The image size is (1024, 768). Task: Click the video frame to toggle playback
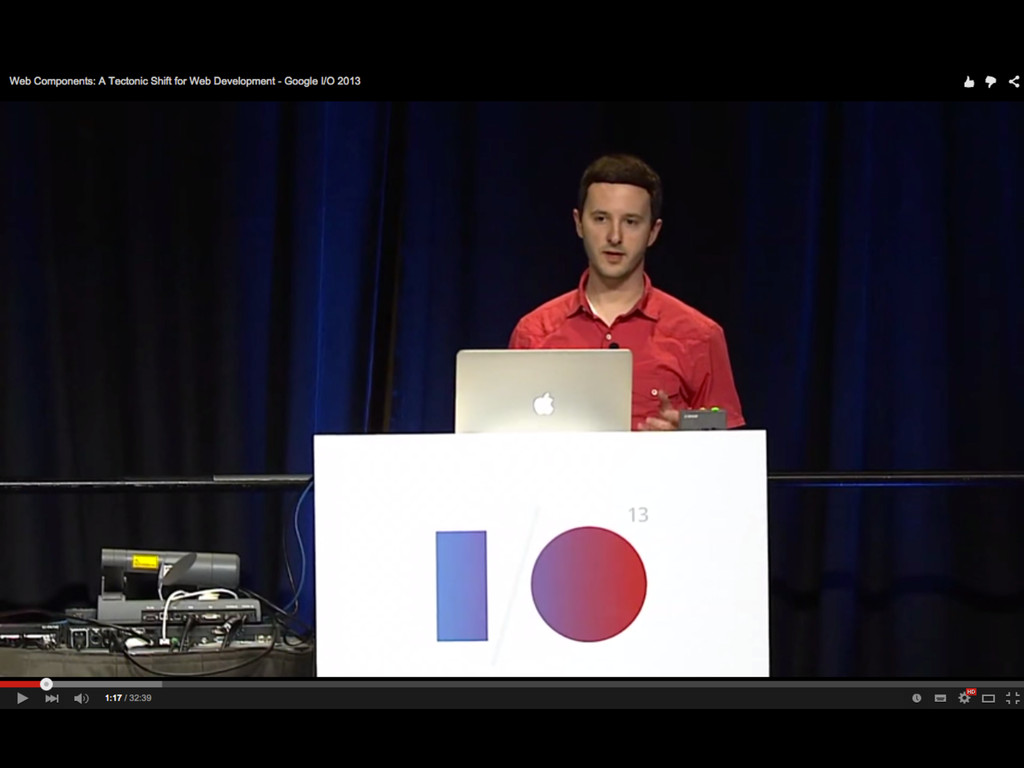[x=512, y=389]
